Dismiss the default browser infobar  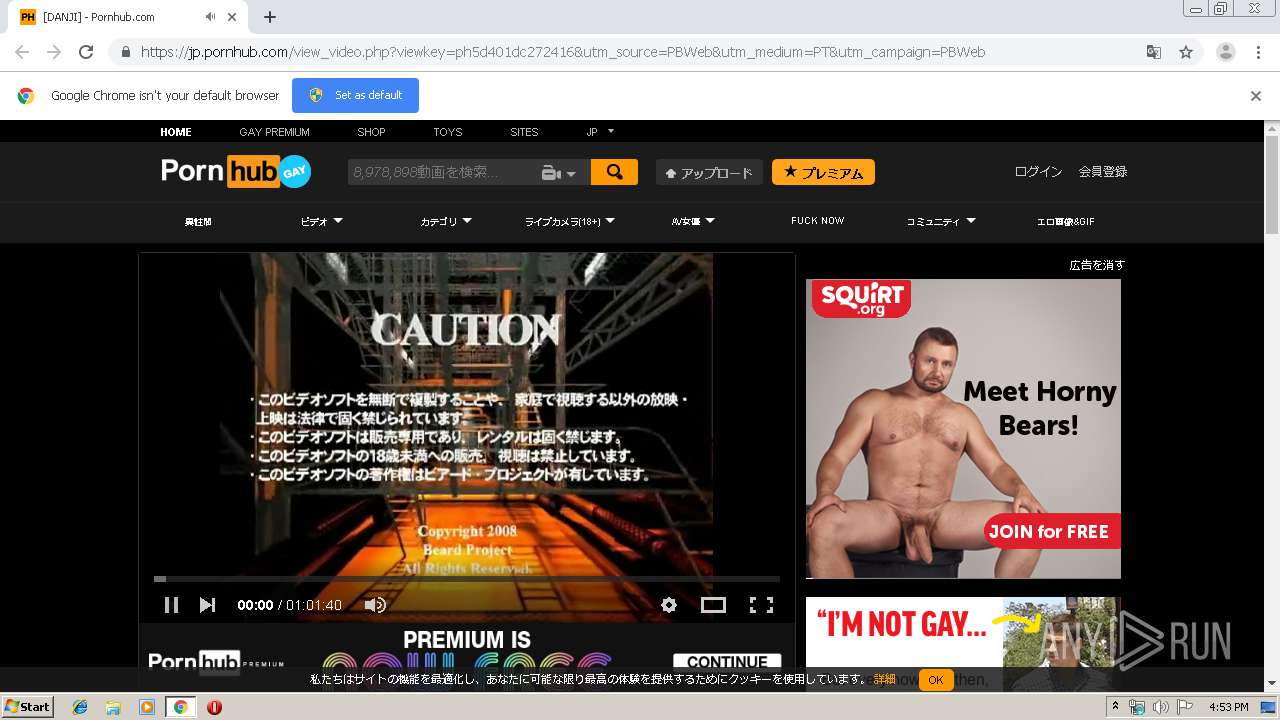pos(1256,96)
